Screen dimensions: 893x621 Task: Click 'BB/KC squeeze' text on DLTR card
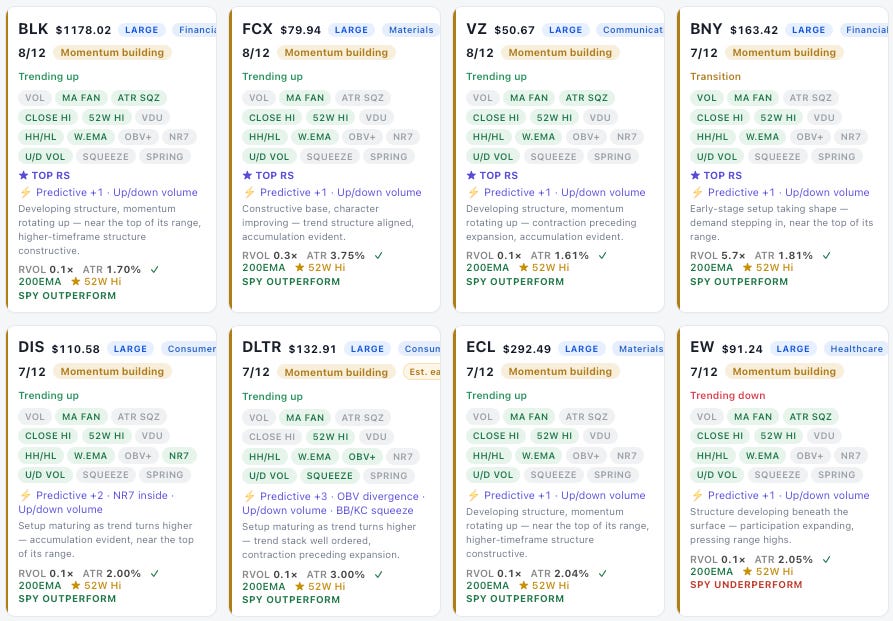coord(374,510)
